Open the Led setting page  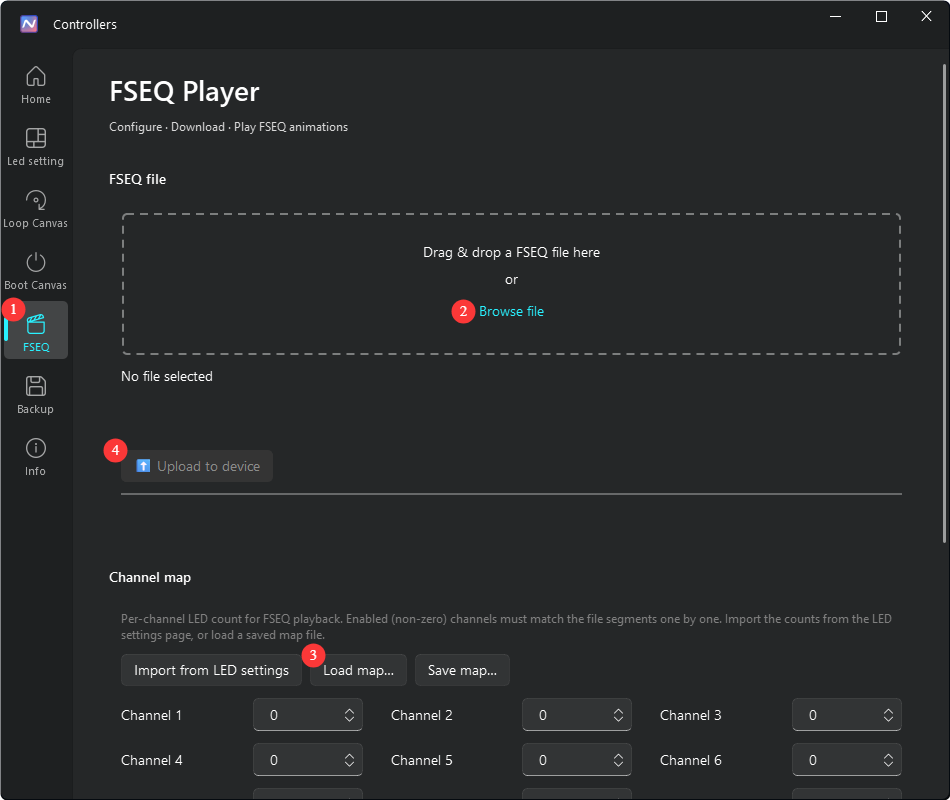tap(36, 147)
